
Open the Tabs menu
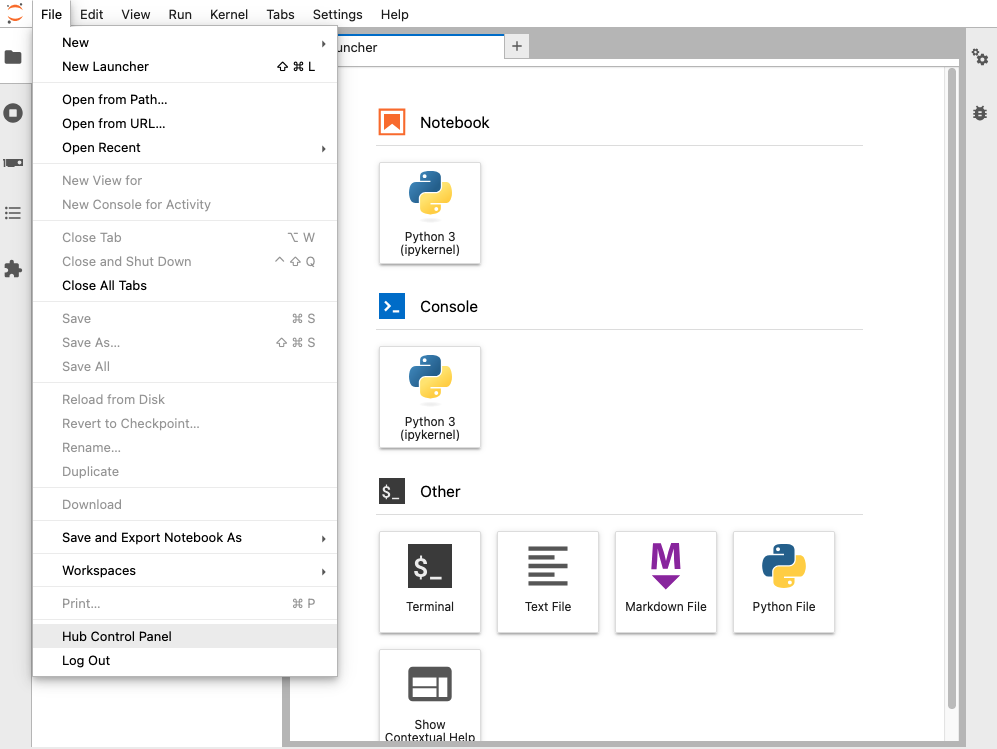pos(280,14)
